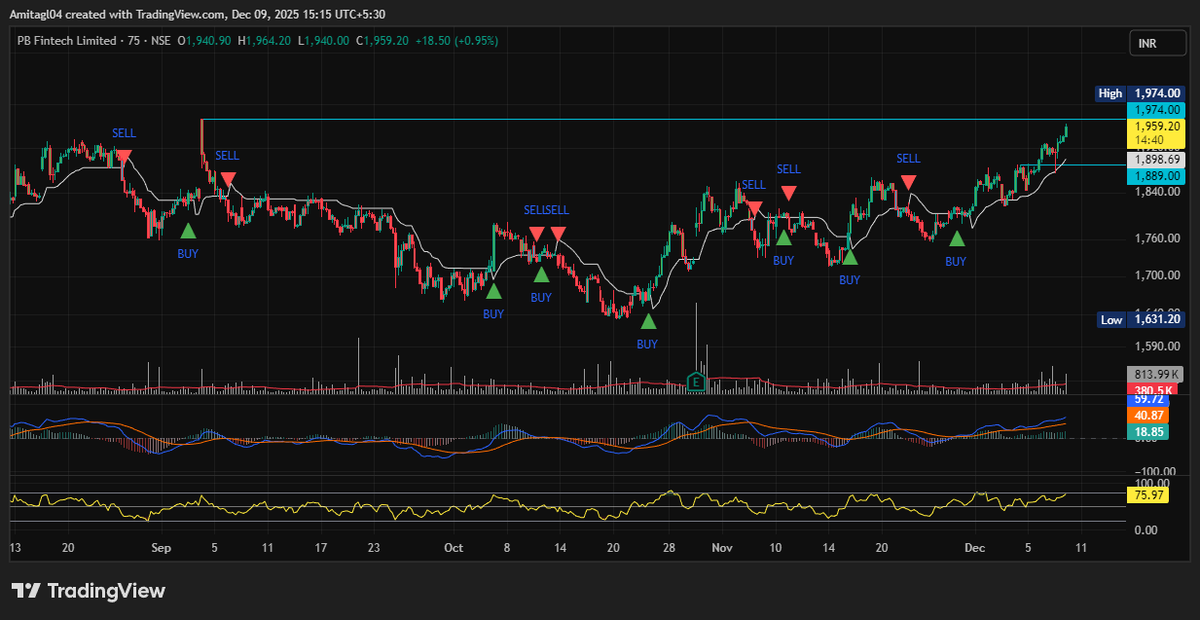The width and height of the screenshot is (1200, 620).
Task: Click the 1,760.00 price axis label
Action: (x=1156, y=239)
